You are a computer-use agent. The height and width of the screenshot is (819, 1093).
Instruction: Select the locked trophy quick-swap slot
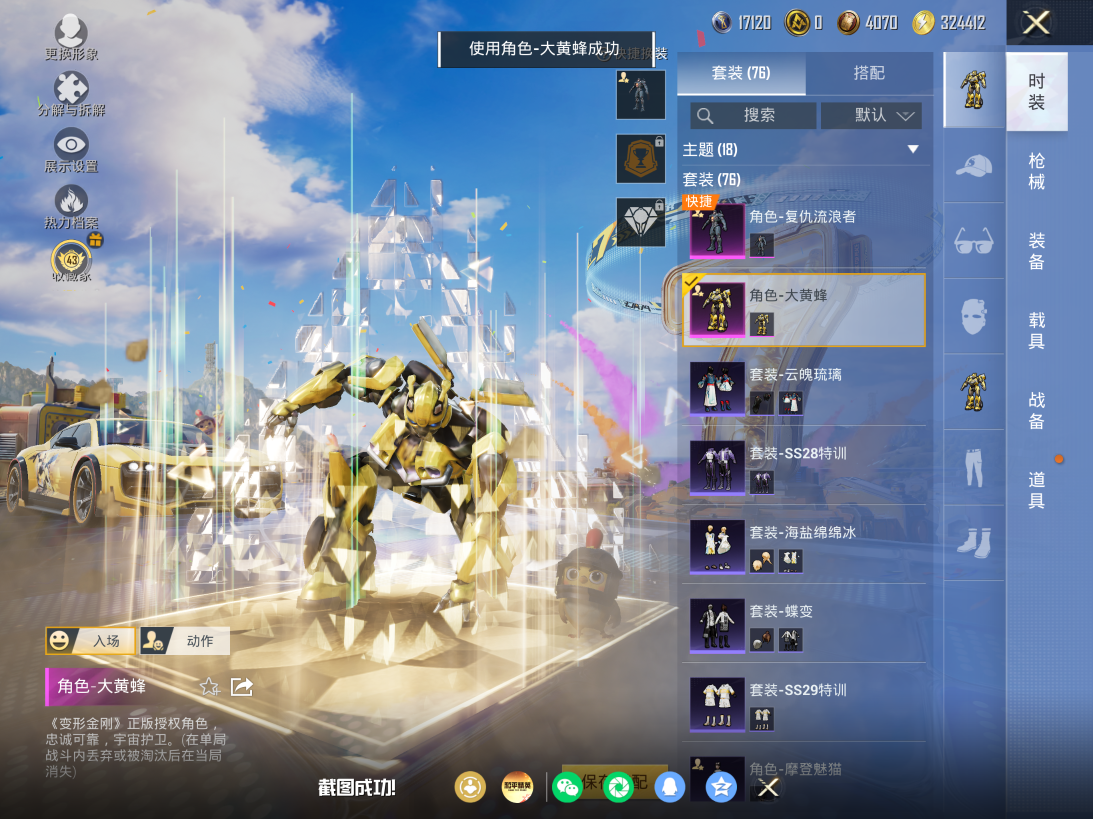click(641, 159)
